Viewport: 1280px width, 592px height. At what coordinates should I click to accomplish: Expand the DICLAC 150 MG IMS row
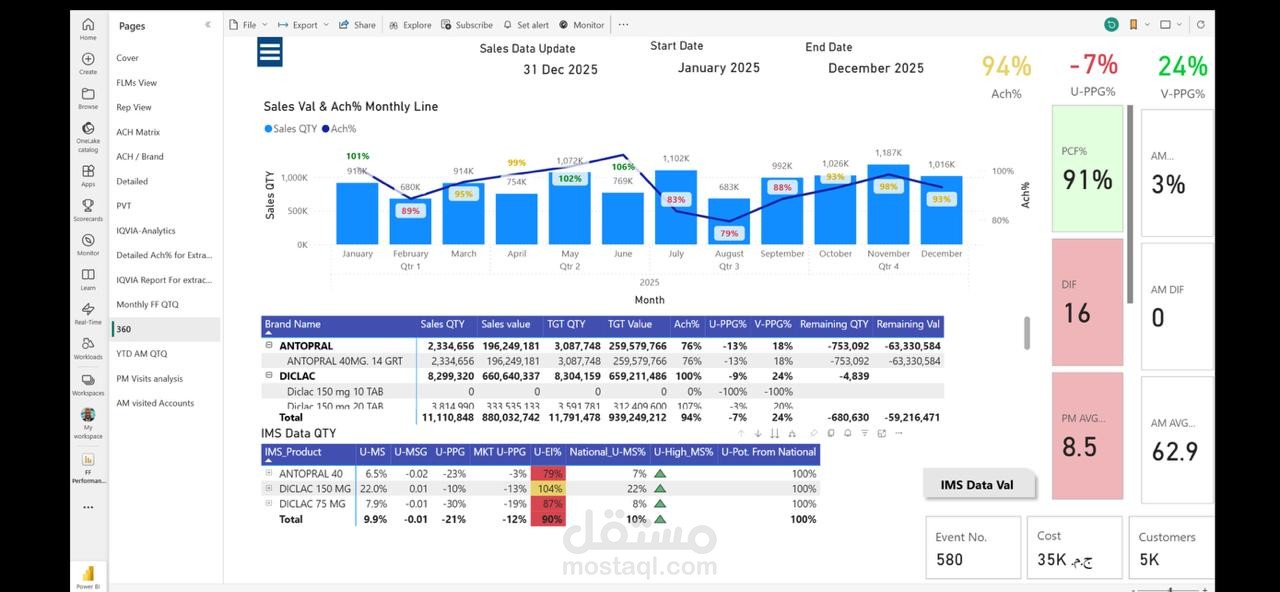pyautogui.click(x=268, y=488)
